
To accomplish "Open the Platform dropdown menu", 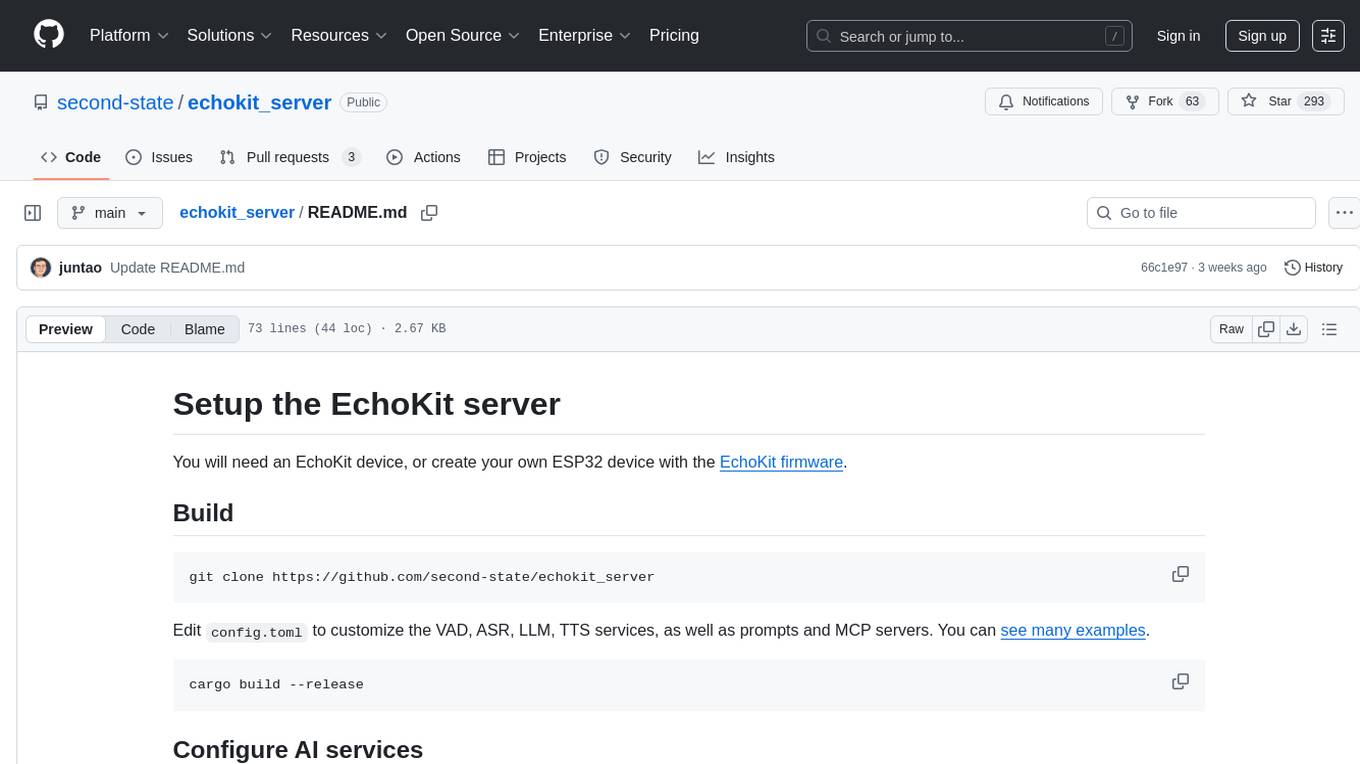I will [129, 35].
